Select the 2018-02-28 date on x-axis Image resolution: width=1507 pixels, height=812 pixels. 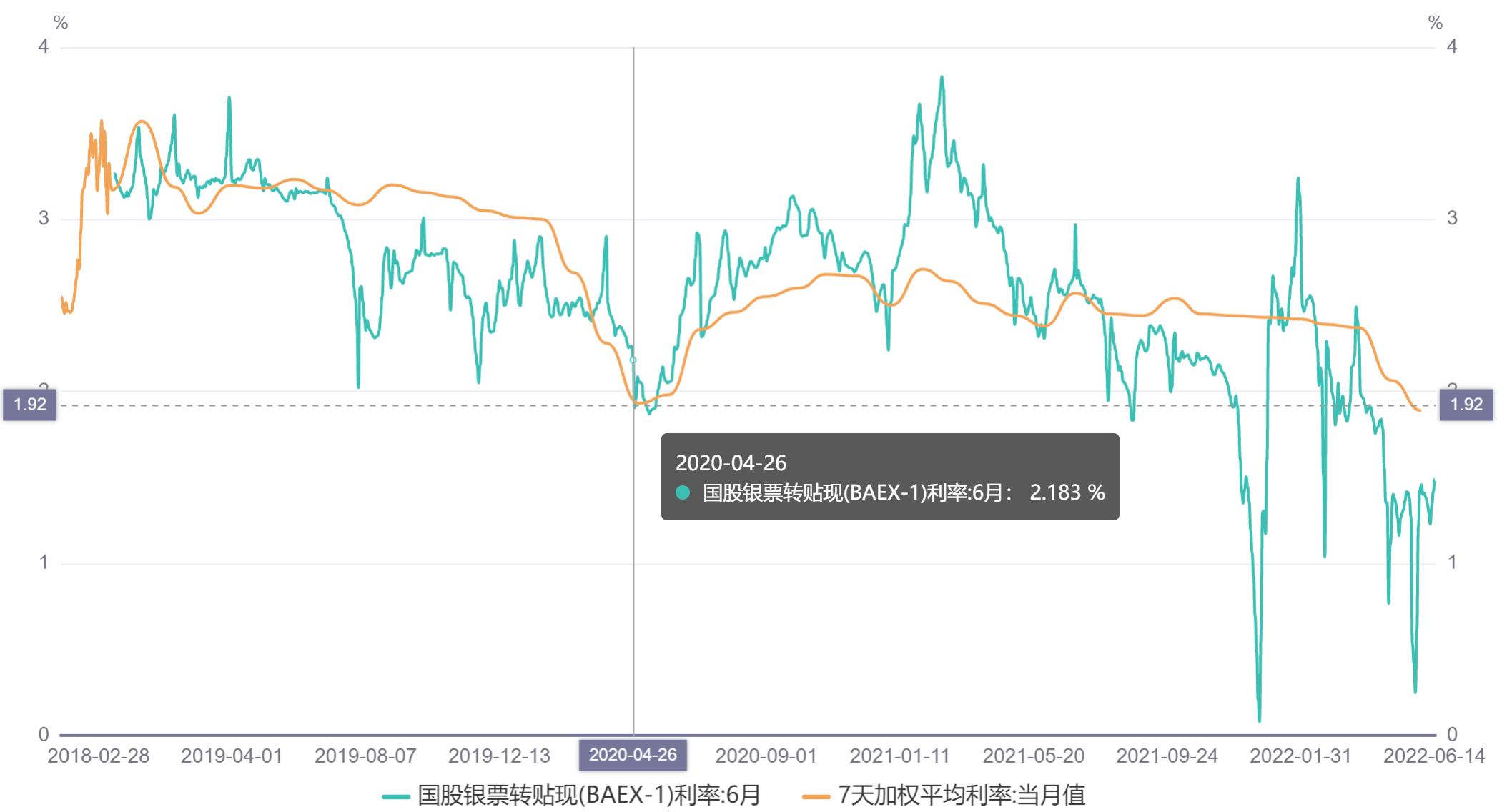(x=99, y=756)
